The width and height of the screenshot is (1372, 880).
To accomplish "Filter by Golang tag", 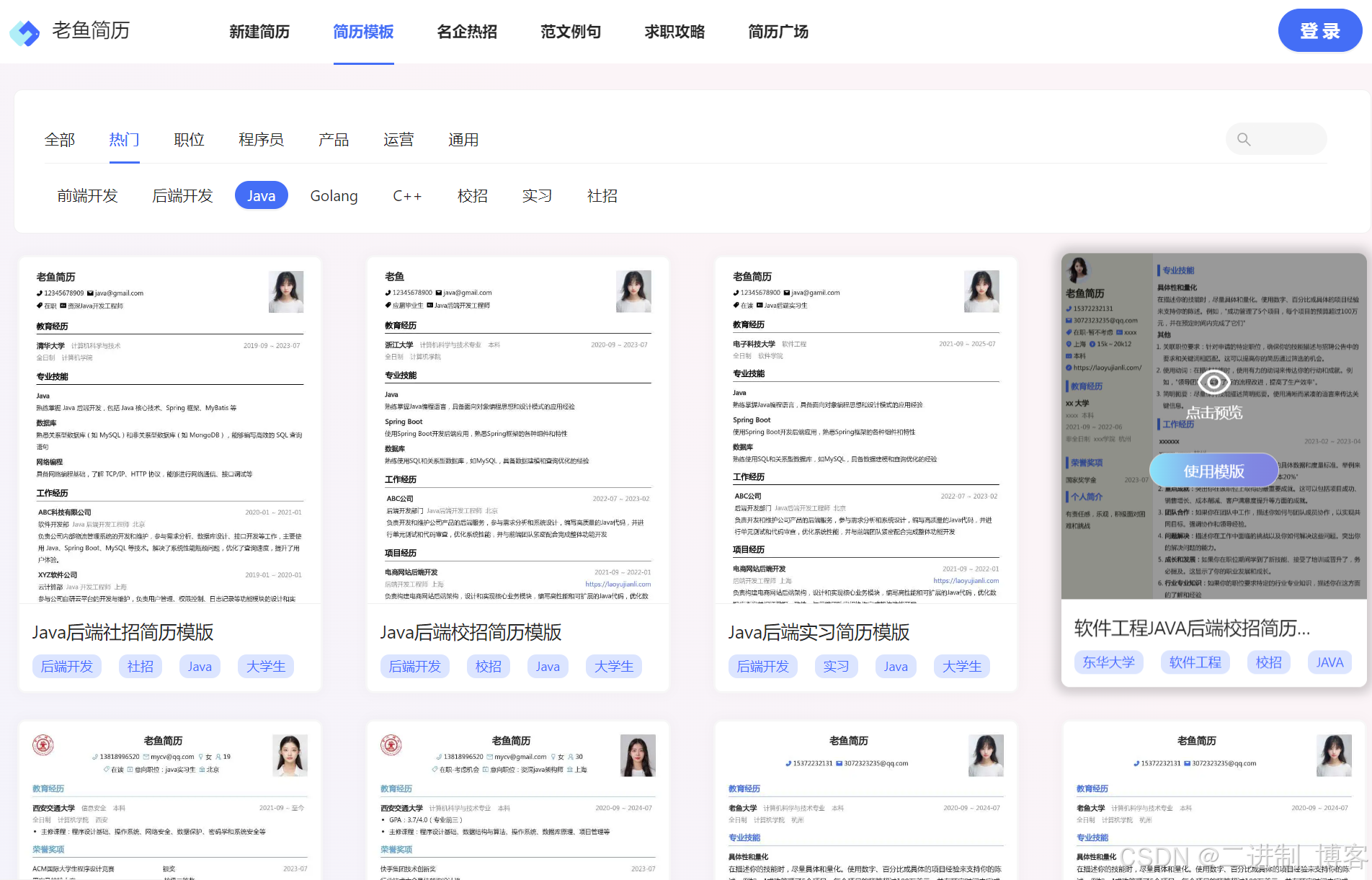I will tap(334, 196).
